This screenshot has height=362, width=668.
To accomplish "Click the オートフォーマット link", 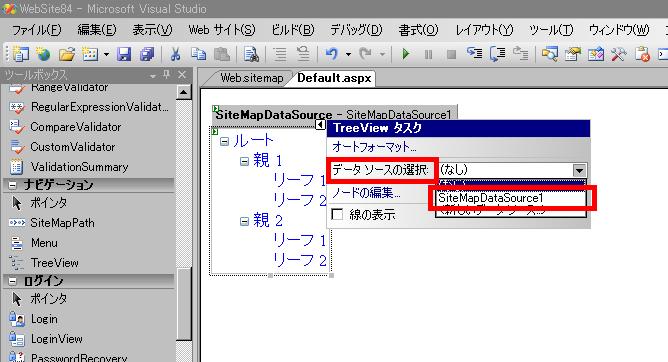I will [374, 147].
